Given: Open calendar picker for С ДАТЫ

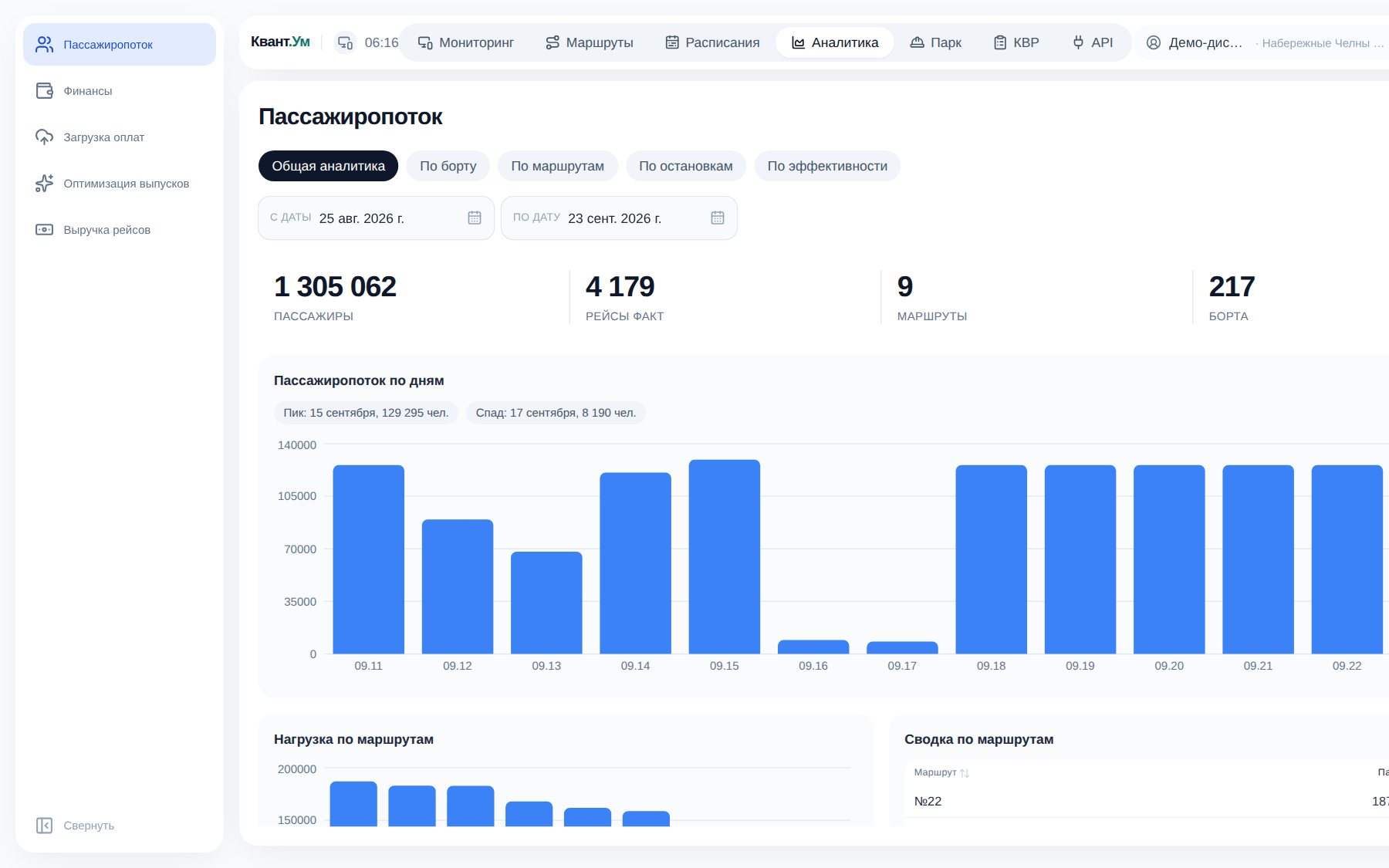Looking at the screenshot, I should coord(475,218).
